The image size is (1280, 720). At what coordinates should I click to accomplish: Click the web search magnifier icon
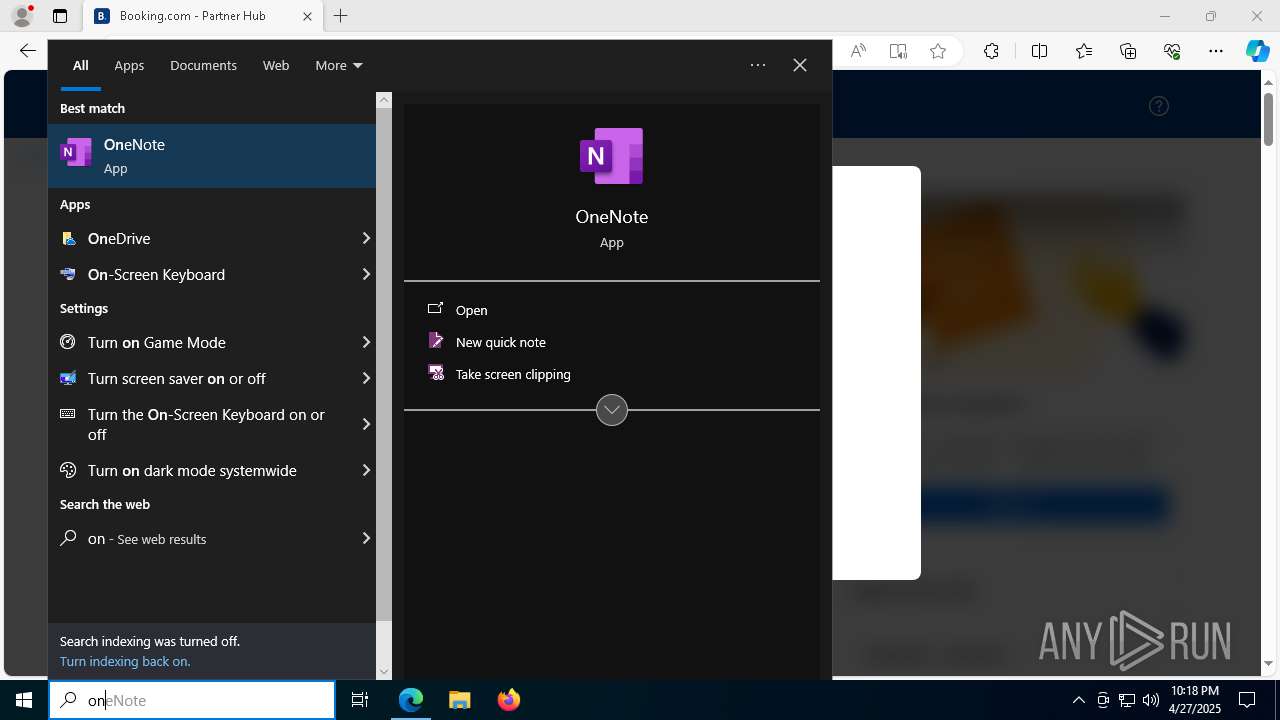pos(68,538)
